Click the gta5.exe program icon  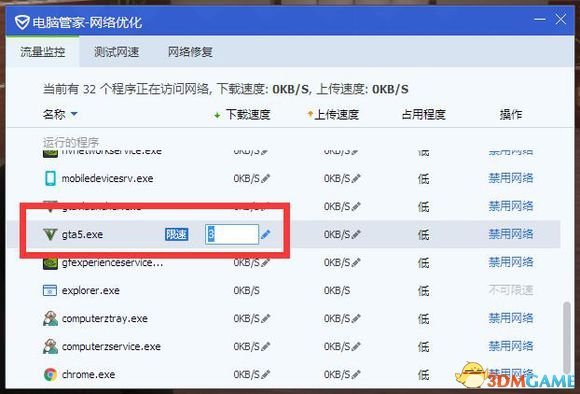50,234
